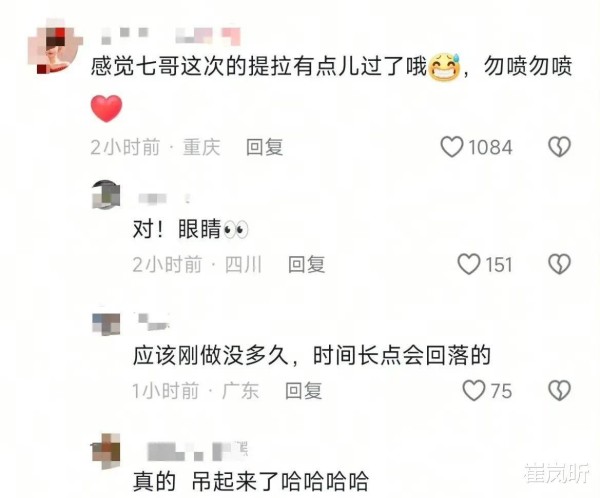Reply to the Sichuan comment via 回复

307,265
